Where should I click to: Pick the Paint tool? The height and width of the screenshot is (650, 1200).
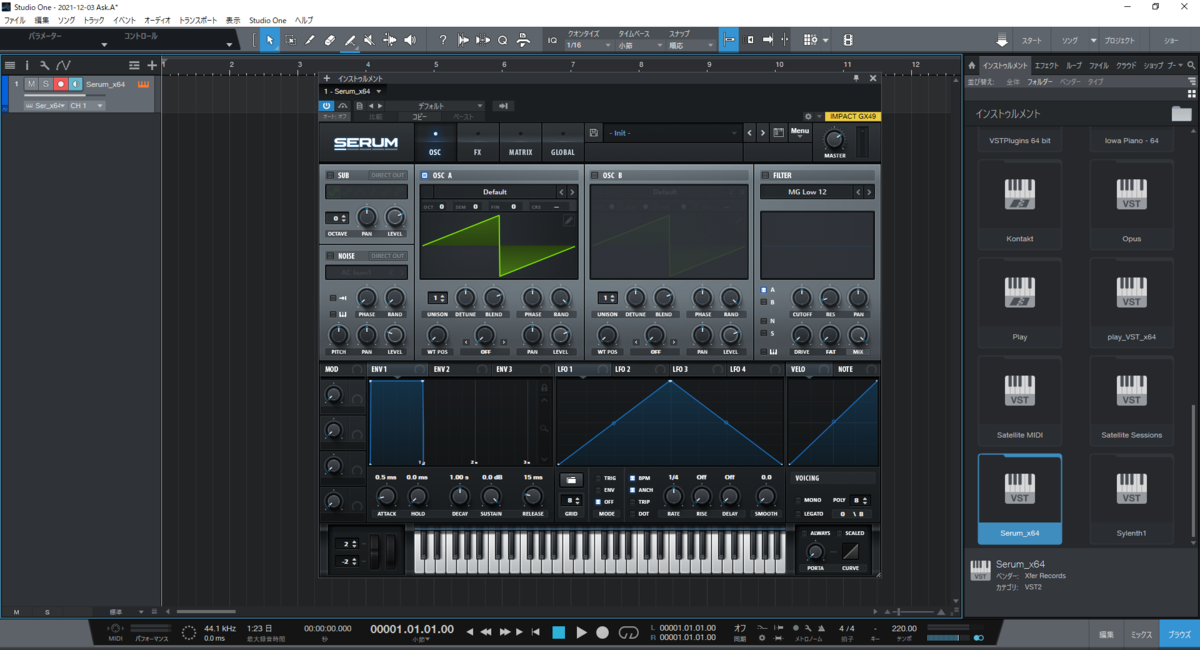point(350,40)
